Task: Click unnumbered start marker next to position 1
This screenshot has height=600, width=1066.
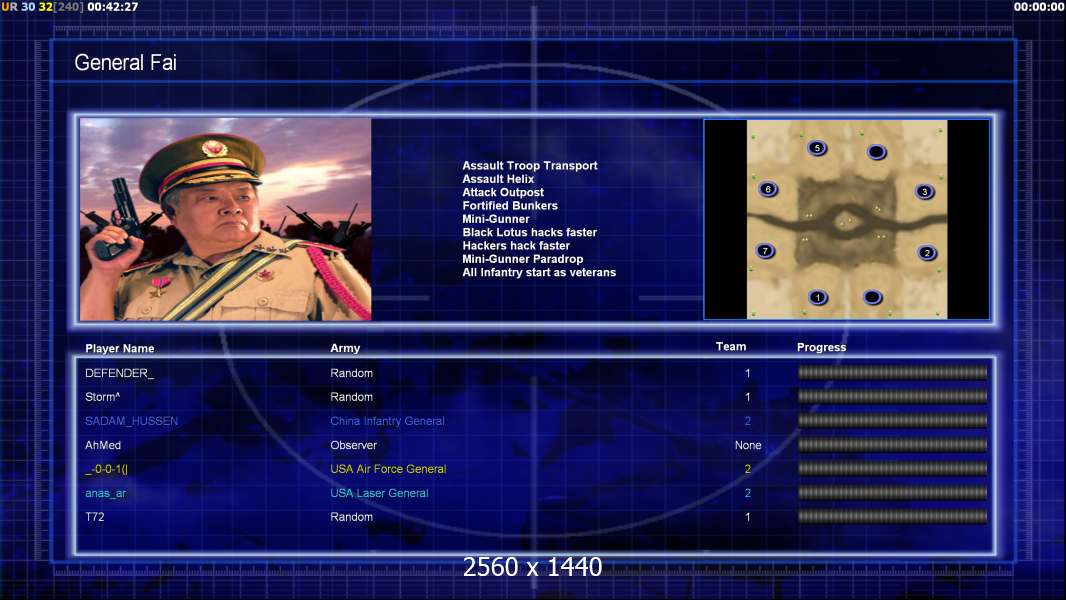Action: click(872, 297)
